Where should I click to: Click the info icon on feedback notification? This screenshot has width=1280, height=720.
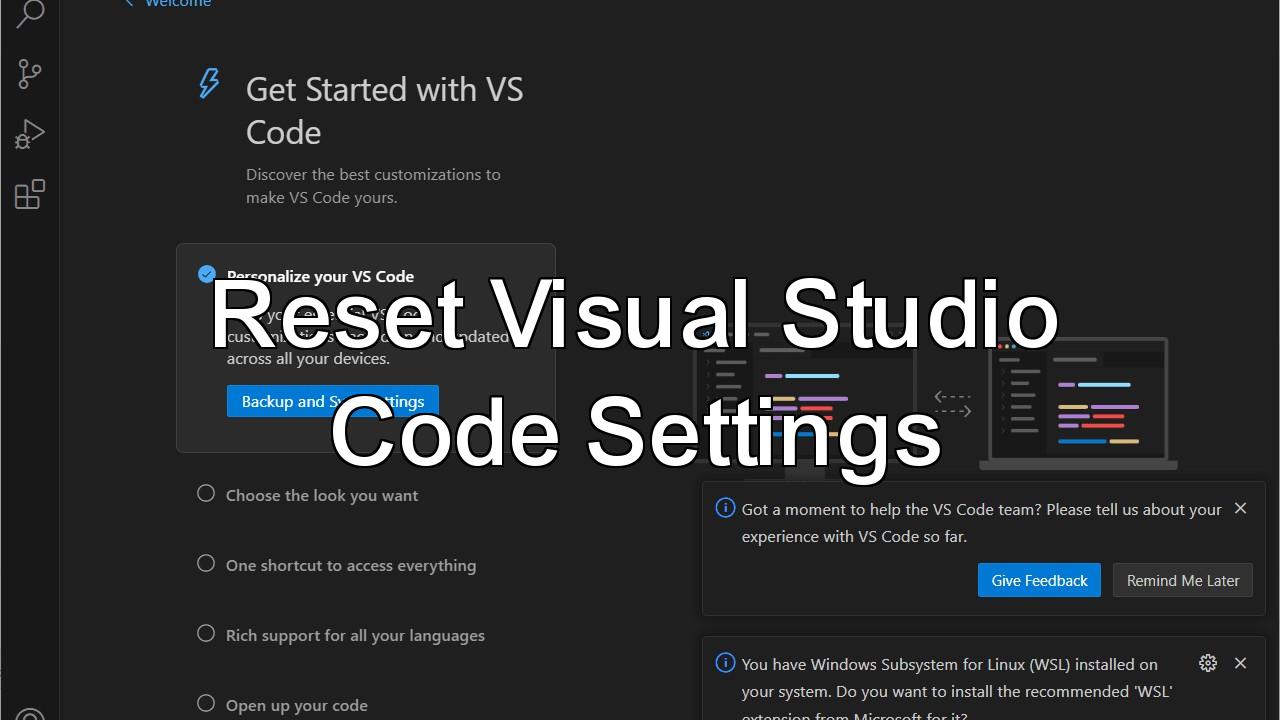[x=726, y=508]
